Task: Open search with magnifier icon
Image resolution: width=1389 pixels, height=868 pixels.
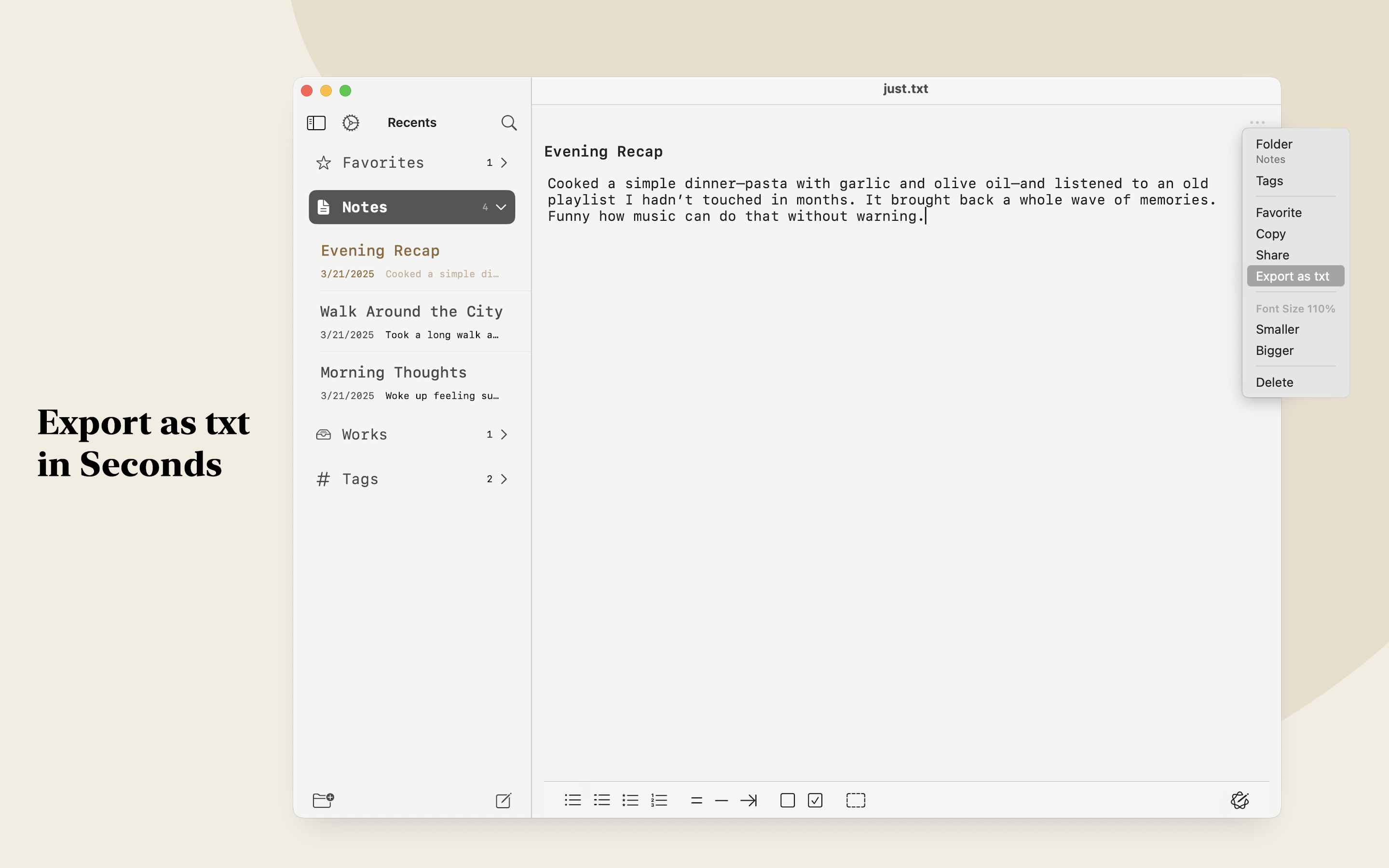Action: [x=509, y=123]
